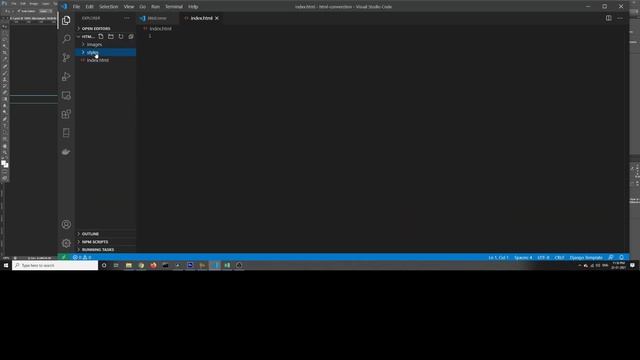640x360 pixels.
Task: Open the File menu
Action: 76,7
